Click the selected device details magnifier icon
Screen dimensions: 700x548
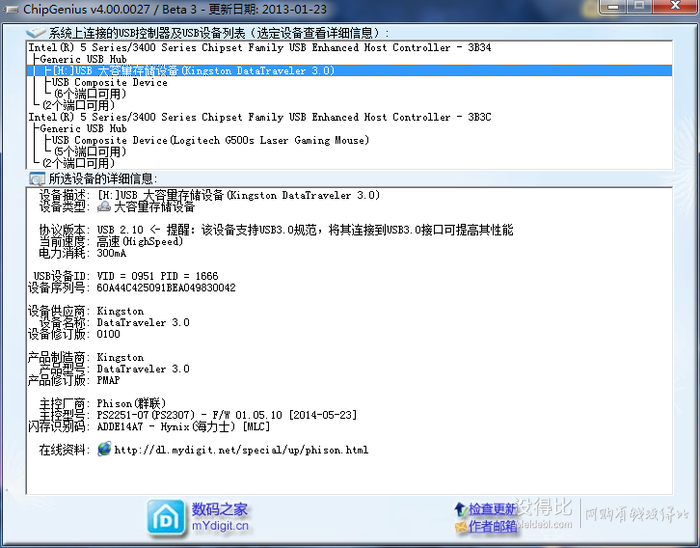point(37,179)
